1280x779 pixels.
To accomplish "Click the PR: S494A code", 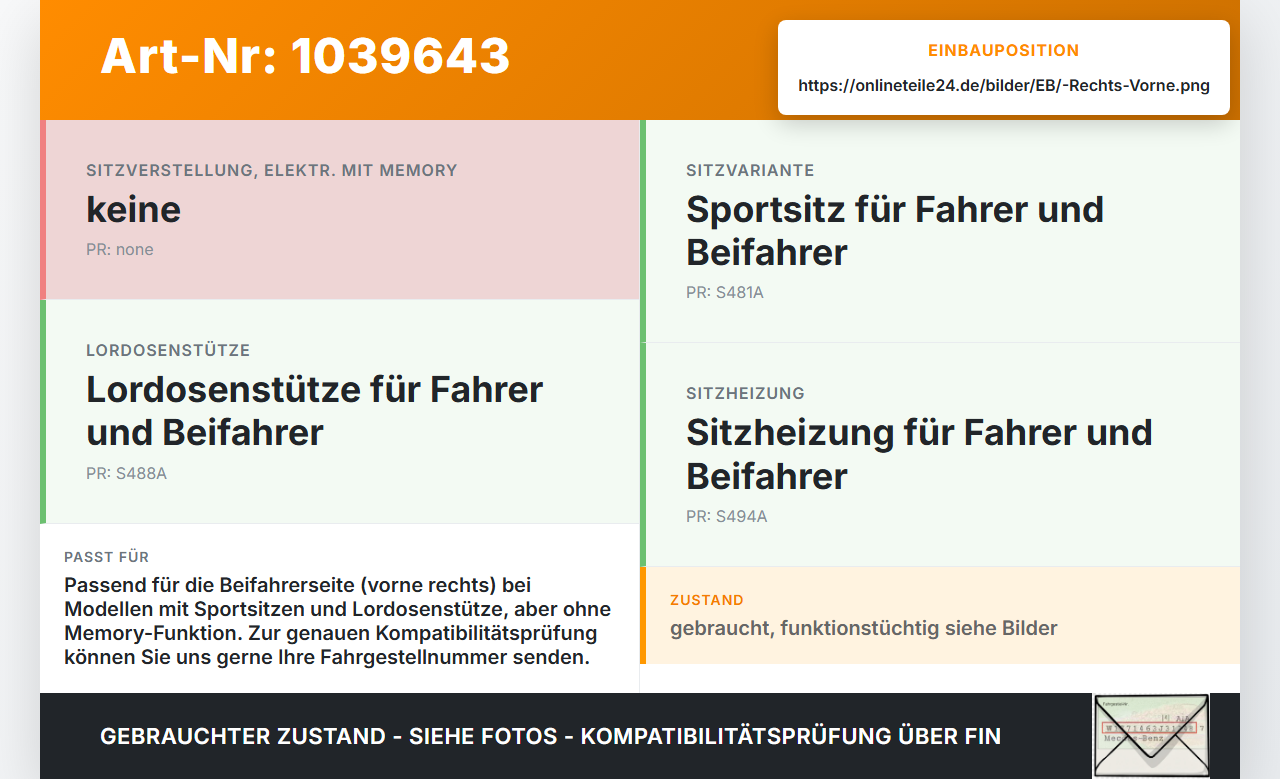I will (x=727, y=516).
